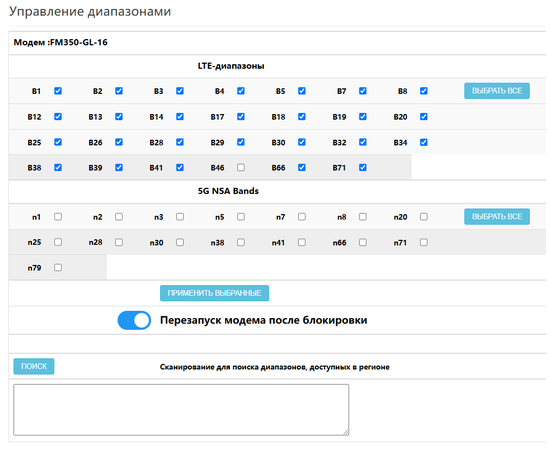Uncheck the B20 band checkbox

click(x=424, y=116)
